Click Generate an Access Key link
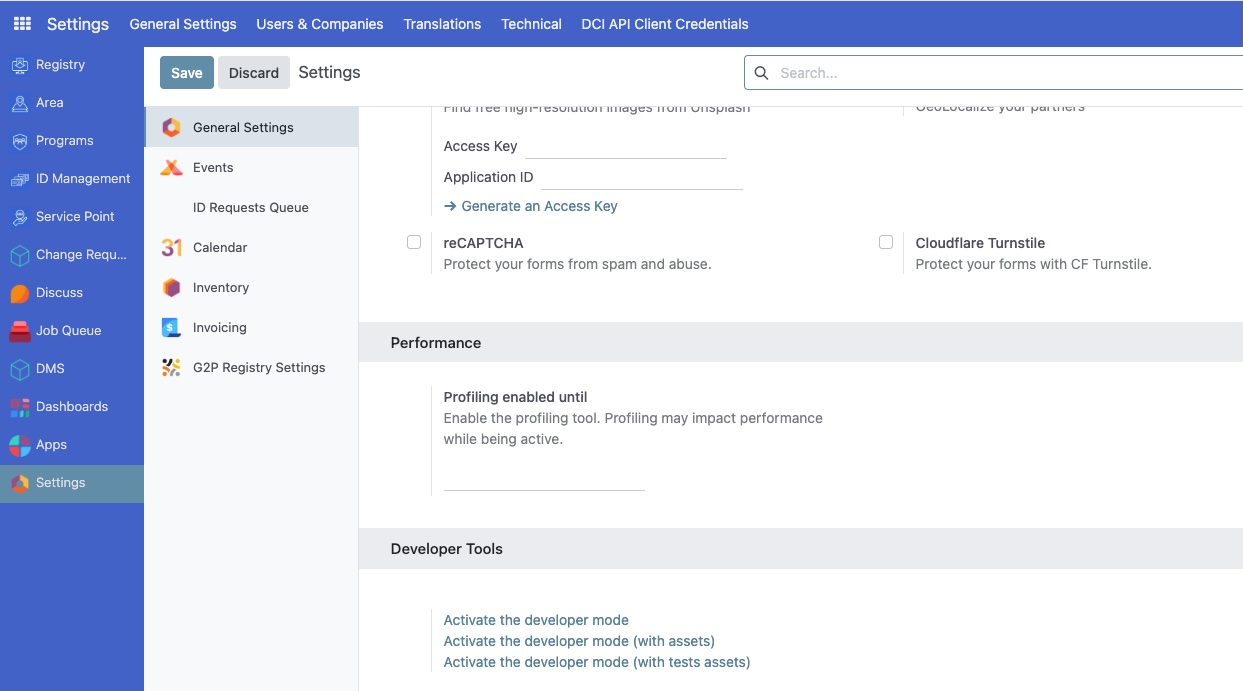 click(539, 205)
